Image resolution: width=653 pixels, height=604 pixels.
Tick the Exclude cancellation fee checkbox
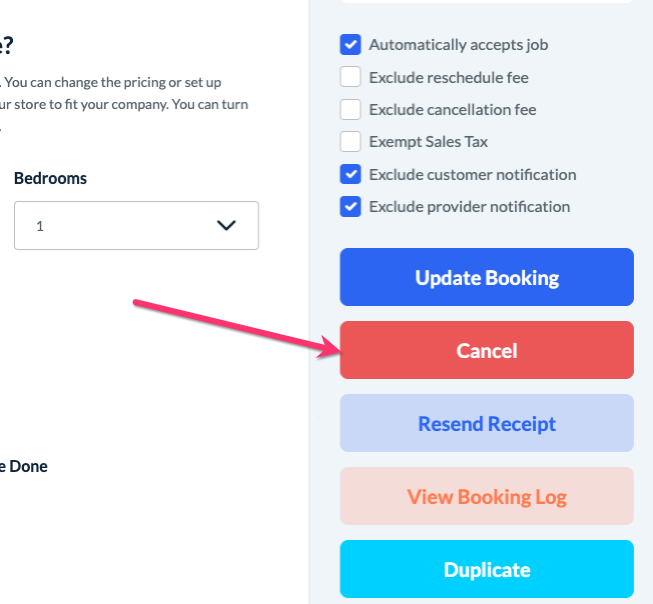(350, 110)
